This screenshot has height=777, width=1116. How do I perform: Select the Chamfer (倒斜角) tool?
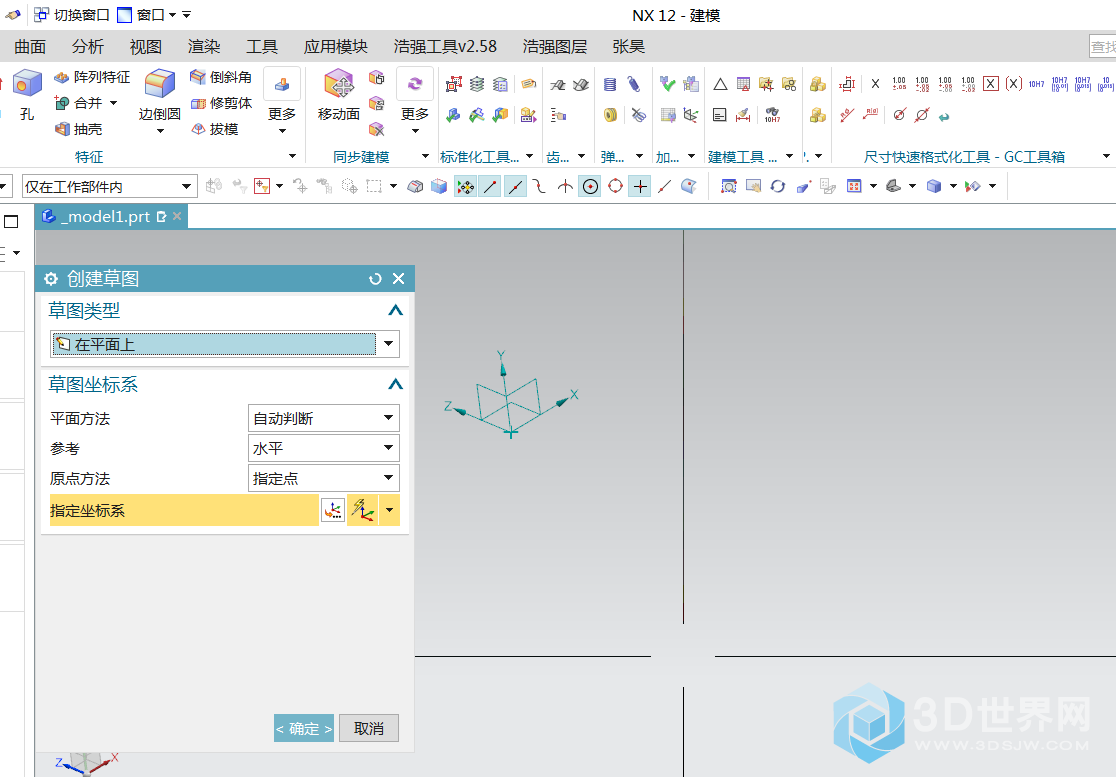(221, 77)
